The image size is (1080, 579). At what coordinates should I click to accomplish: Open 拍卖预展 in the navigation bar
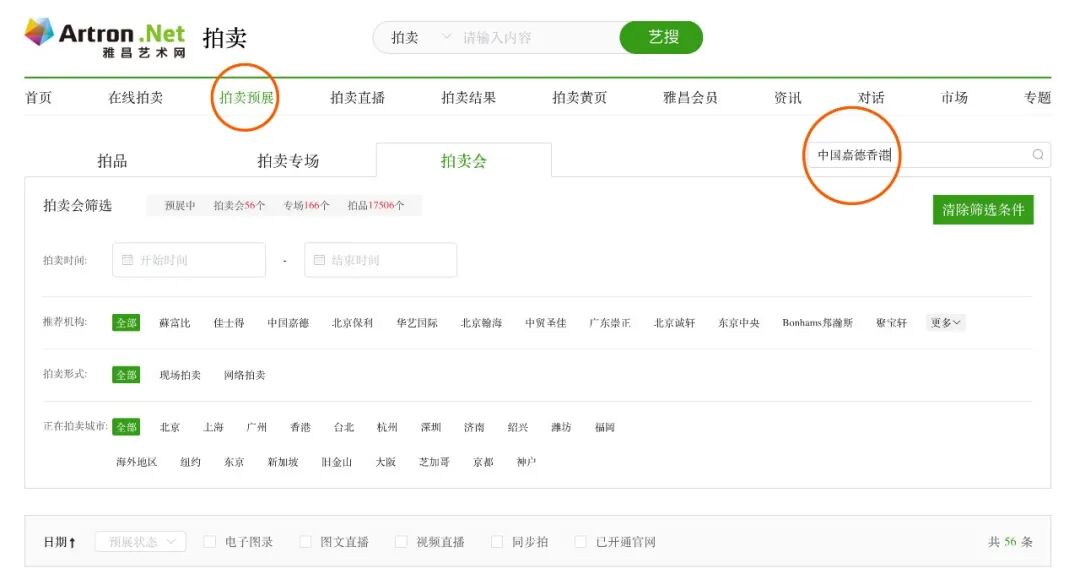click(246, 98)
